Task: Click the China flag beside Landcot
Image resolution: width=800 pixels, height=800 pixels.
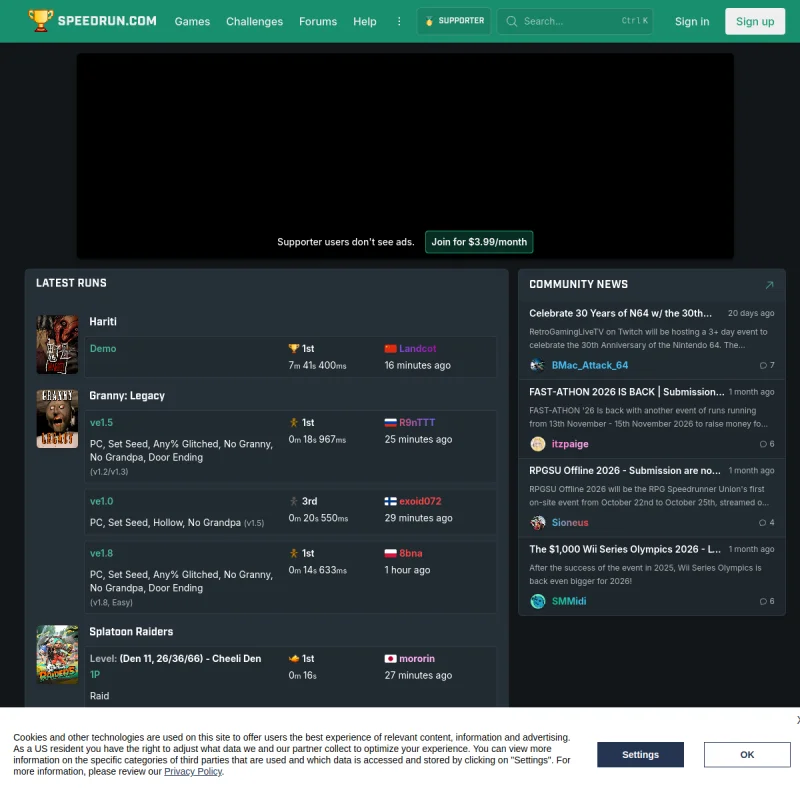Action: click(390, 348)
